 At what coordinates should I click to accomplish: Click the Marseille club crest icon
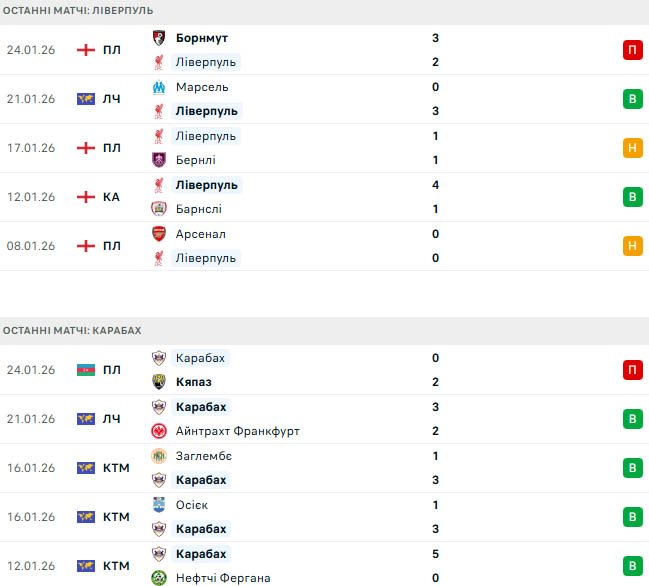[x=158, y=87]
